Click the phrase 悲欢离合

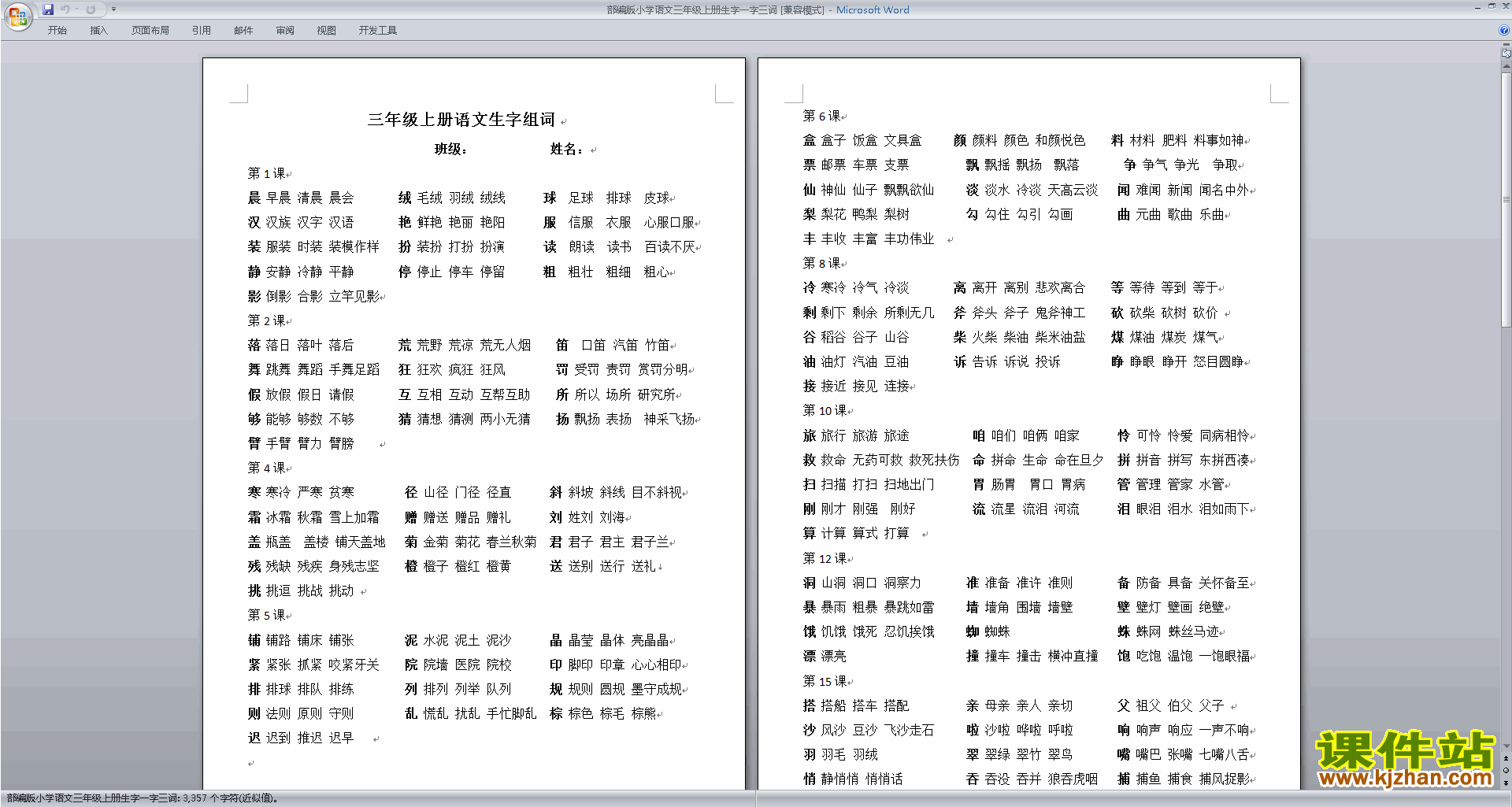coord(1060,288)
